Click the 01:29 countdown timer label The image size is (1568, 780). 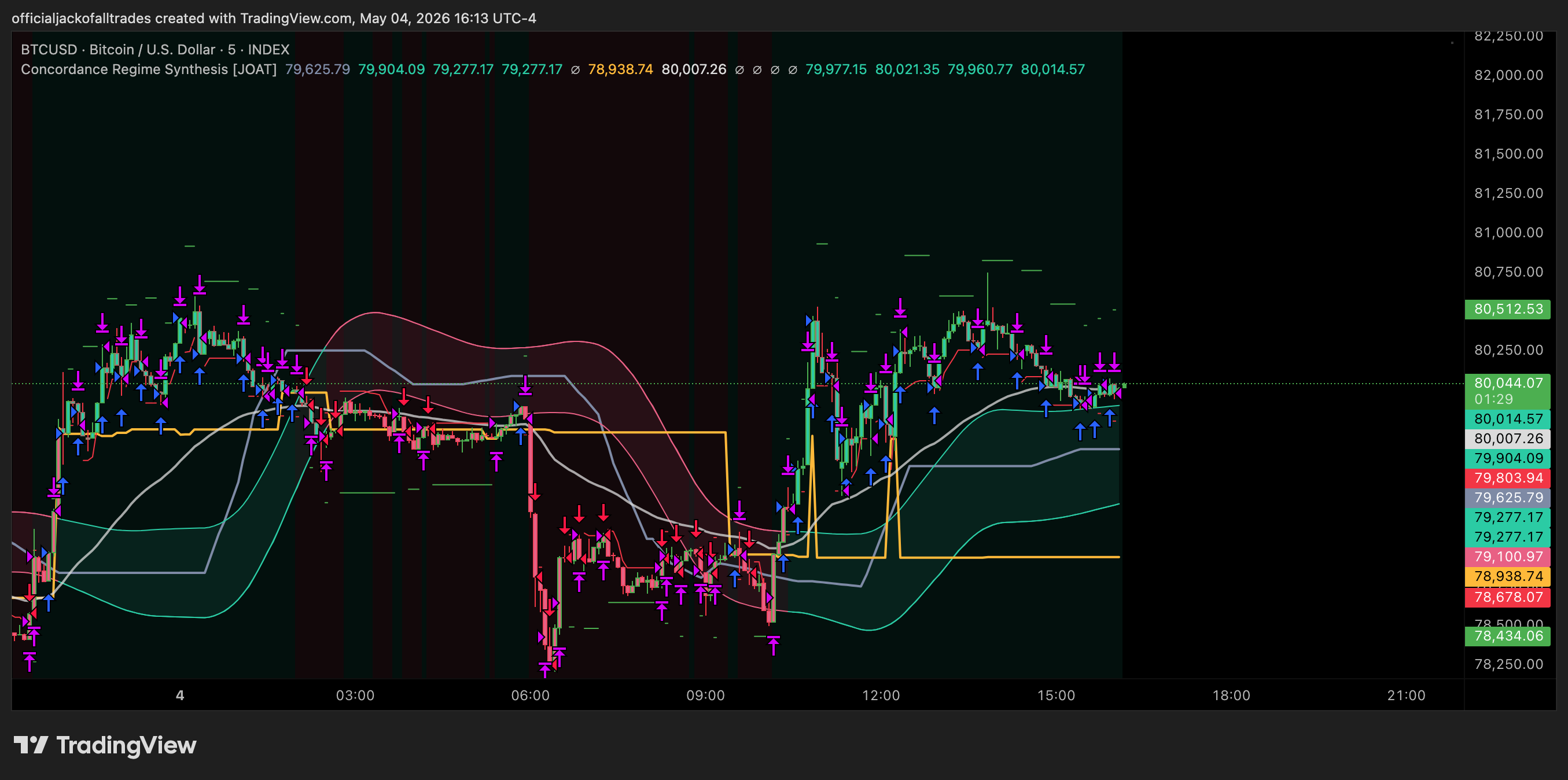pos(1493,399)
